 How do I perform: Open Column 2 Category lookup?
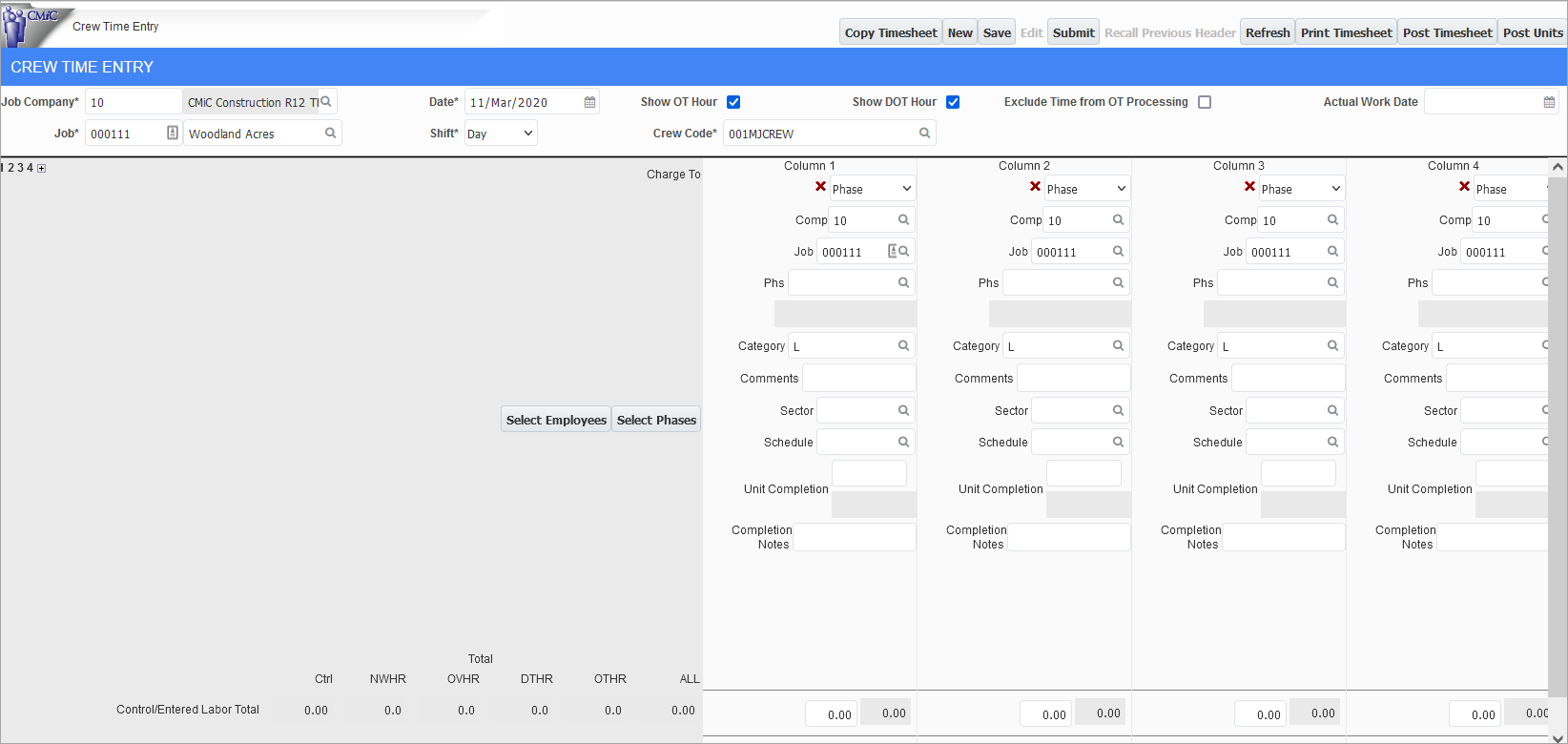1118,346
